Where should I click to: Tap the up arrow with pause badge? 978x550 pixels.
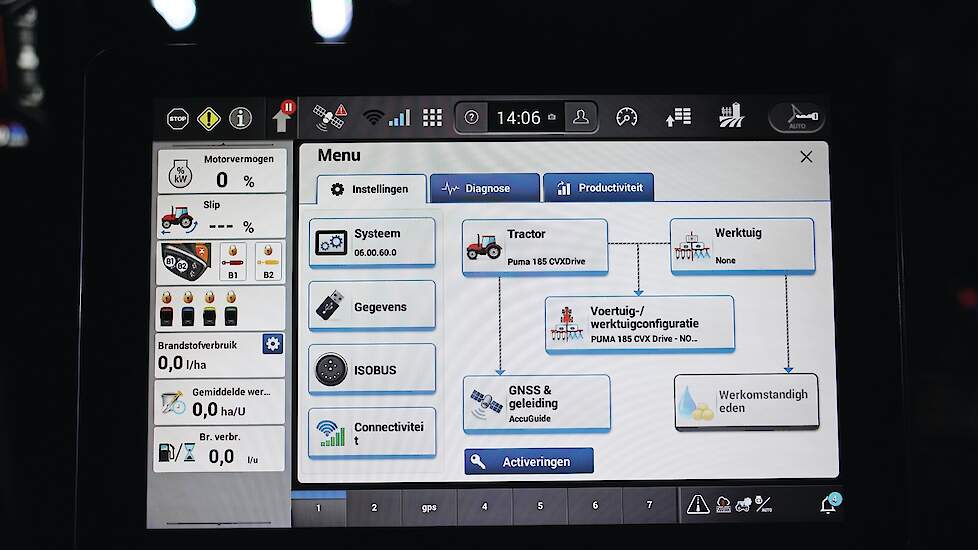point(283,117)
